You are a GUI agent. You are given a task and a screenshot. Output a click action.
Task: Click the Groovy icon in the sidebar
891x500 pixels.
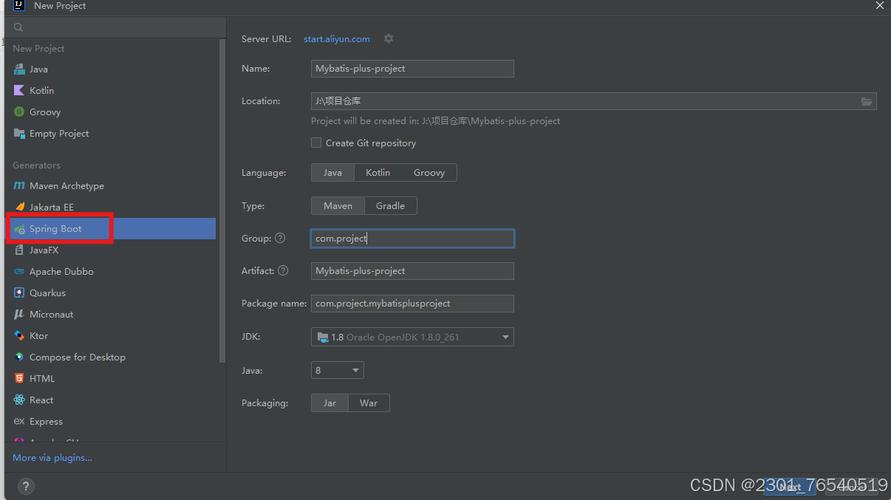tap(19, 112)
